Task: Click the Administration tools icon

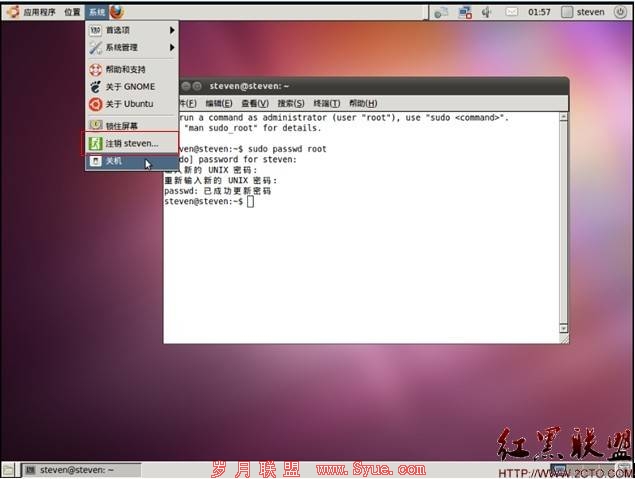Action: coord(95,48)
